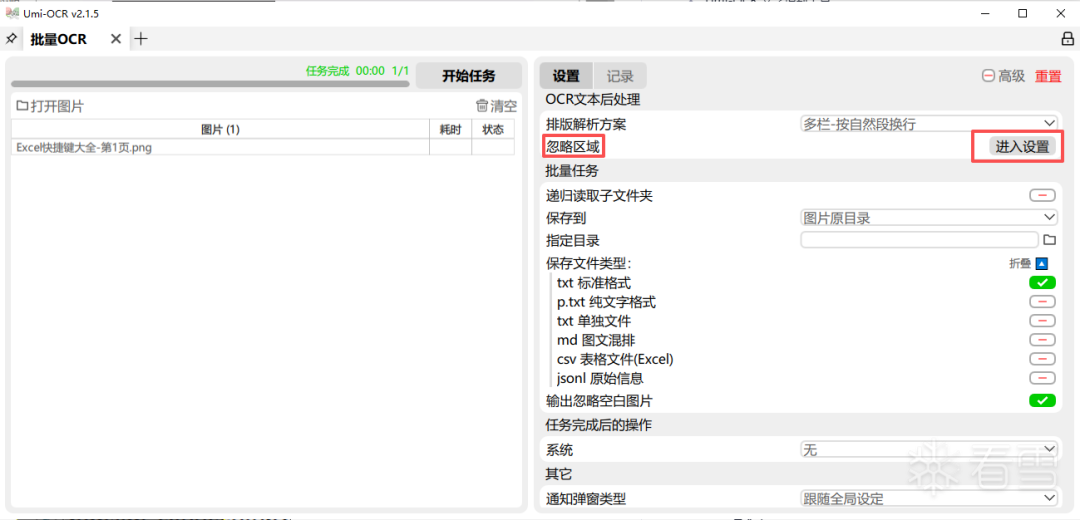Open images via the 打开图片 folder icon

[x=22, y=106]
